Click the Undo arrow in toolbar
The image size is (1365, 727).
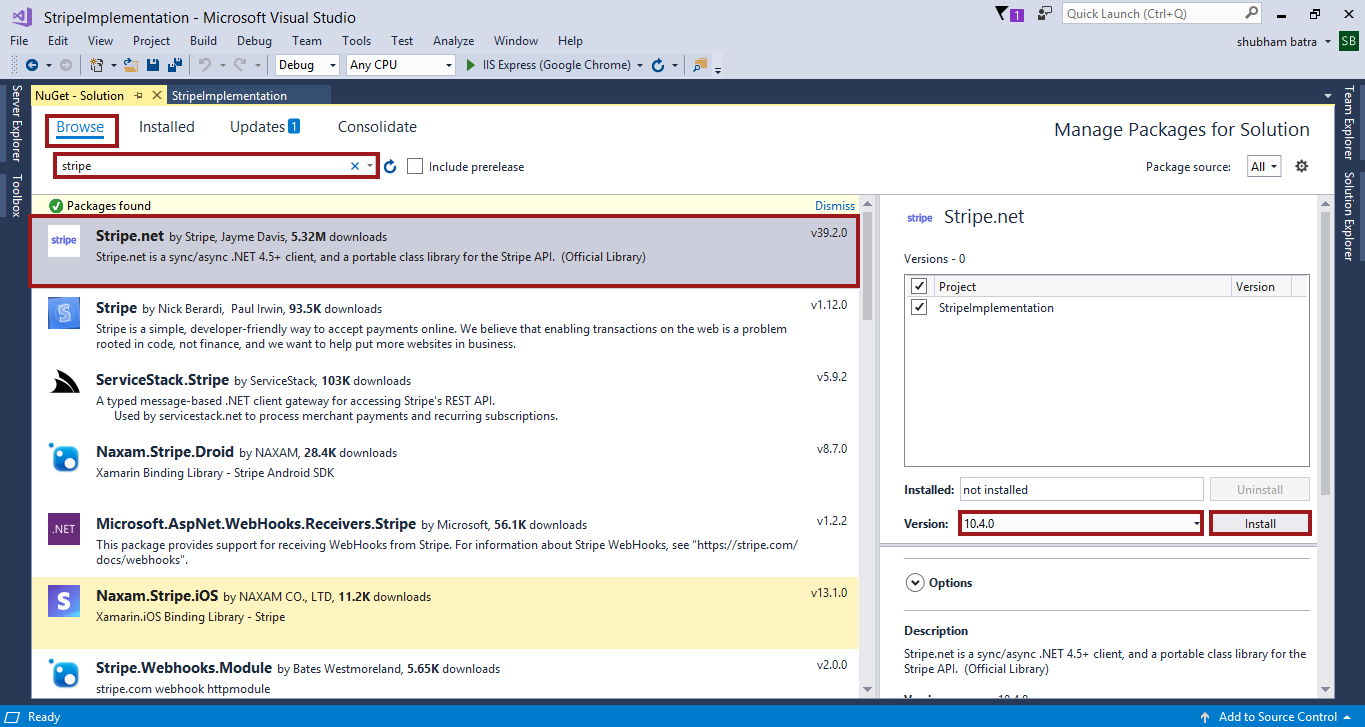click(x=204, y=65)
